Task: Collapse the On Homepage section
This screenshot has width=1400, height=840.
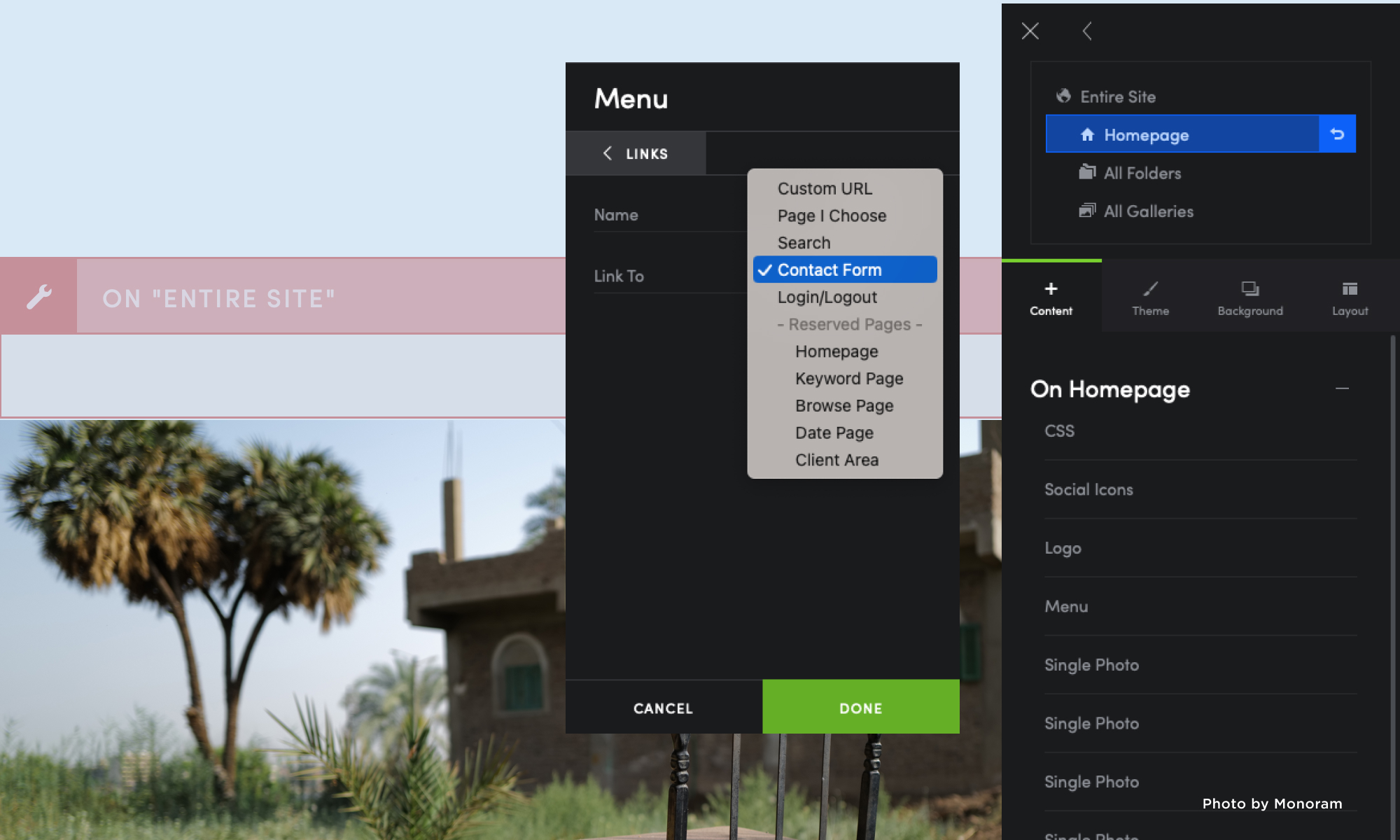Action: [1342, 388]
